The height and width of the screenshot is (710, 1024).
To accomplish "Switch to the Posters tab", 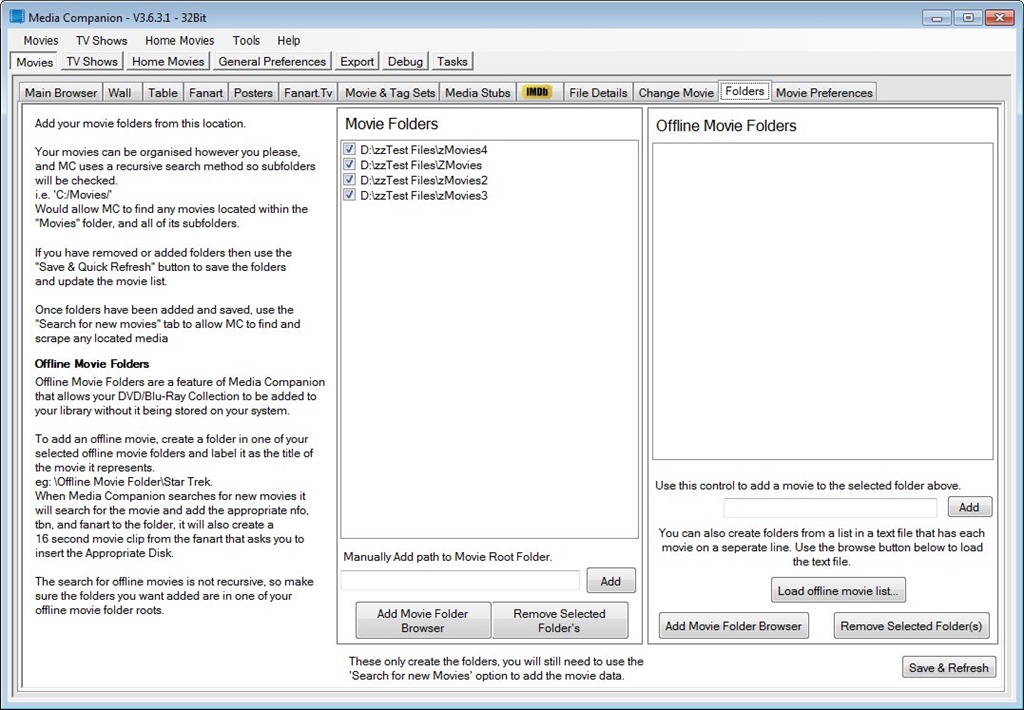I will pos(253,93).
